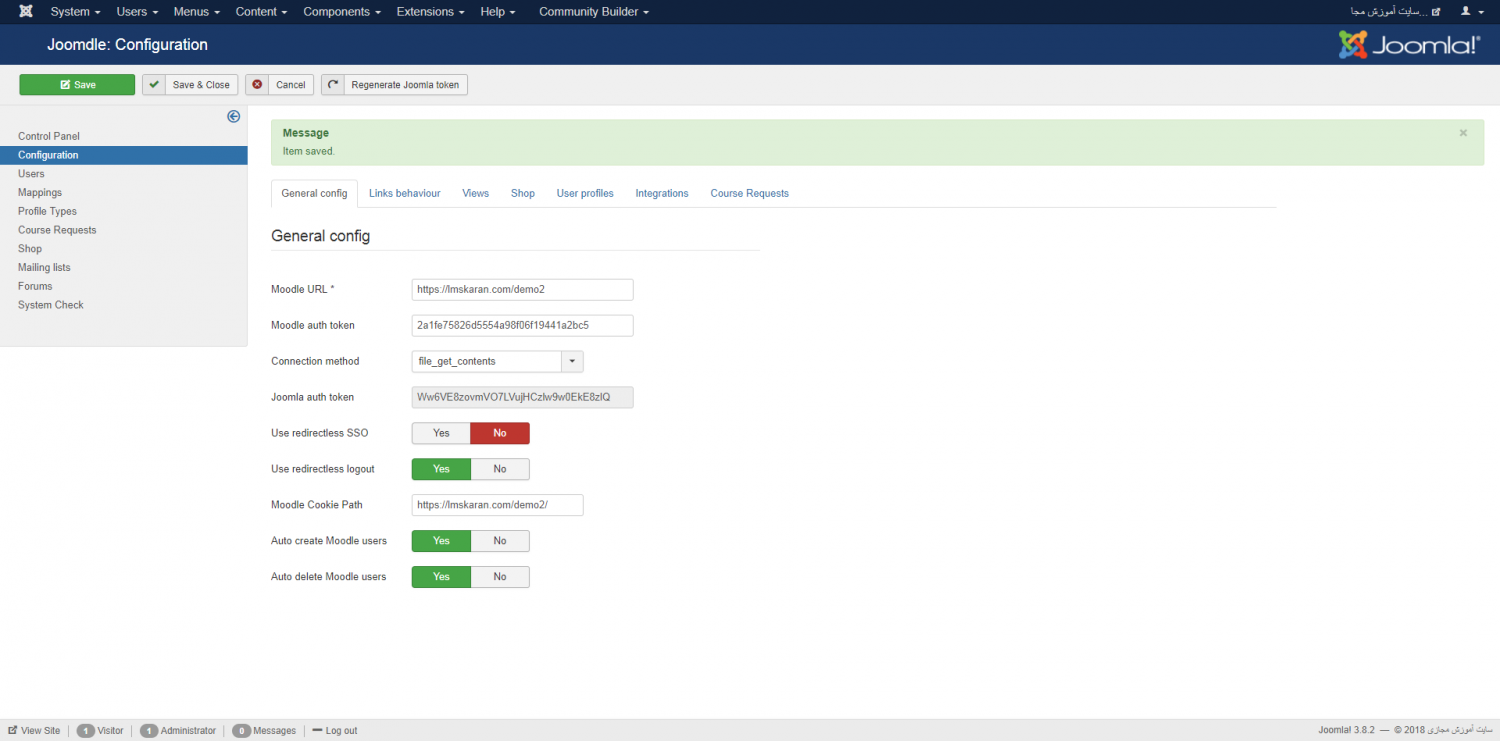Image resolution: width=1500 pixels, height=741 pixels.
Task: Click the green Save button
Action: (x=77, y=85)
